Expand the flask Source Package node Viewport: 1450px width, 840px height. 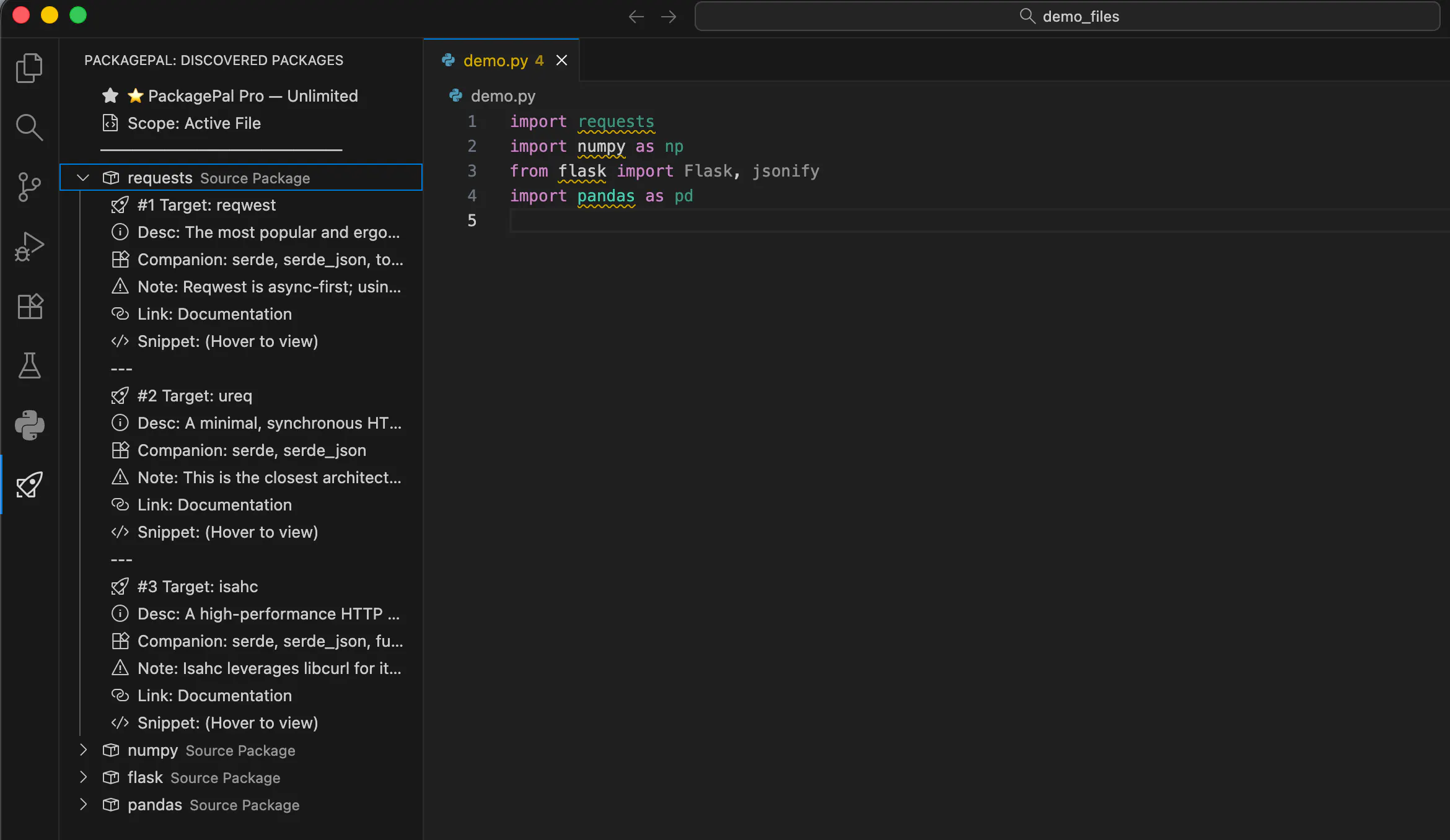(x=83, y=777)
